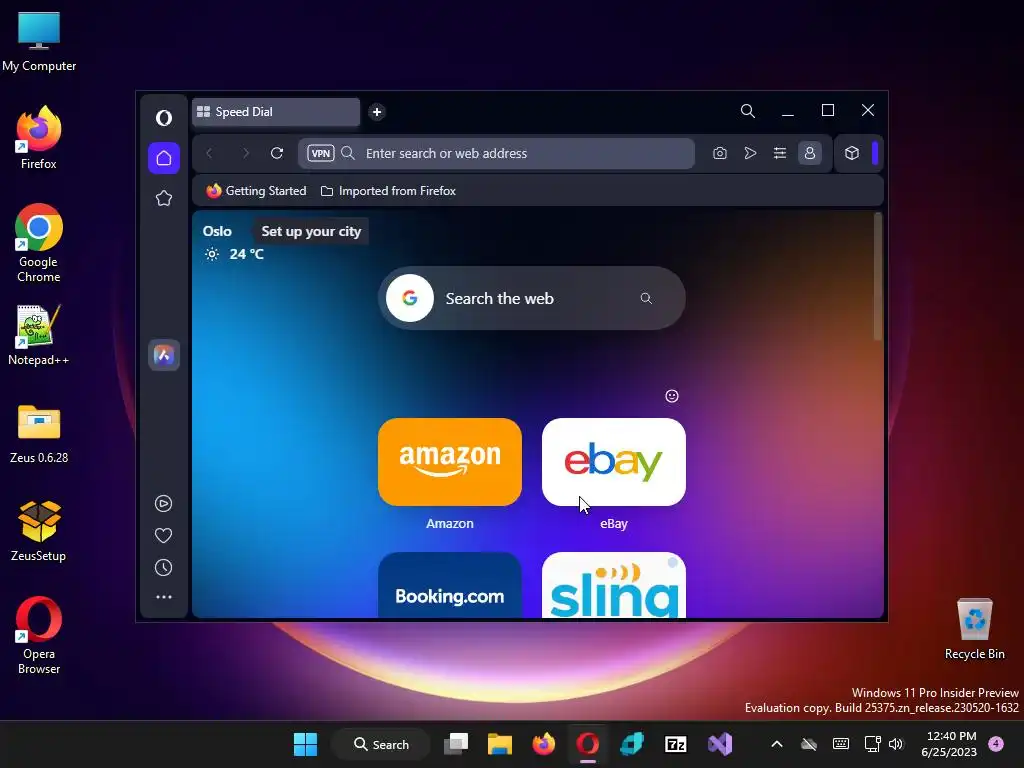
Task: Open the flow send arrow icon in the toolbar
Action: (750, 153)
